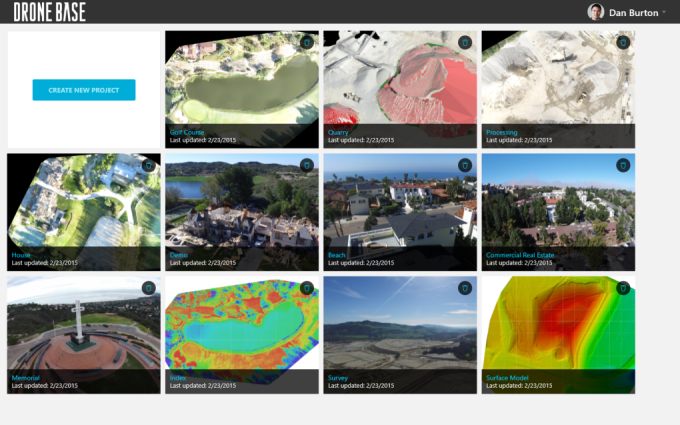Delete the Beach project via trash icon

(465, 165)
